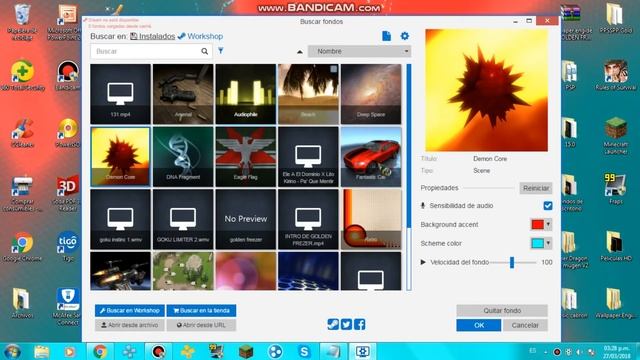Viewport: 640px width, 360px height.
Task: Click Buscar en la tienda button
Action: 201,311
